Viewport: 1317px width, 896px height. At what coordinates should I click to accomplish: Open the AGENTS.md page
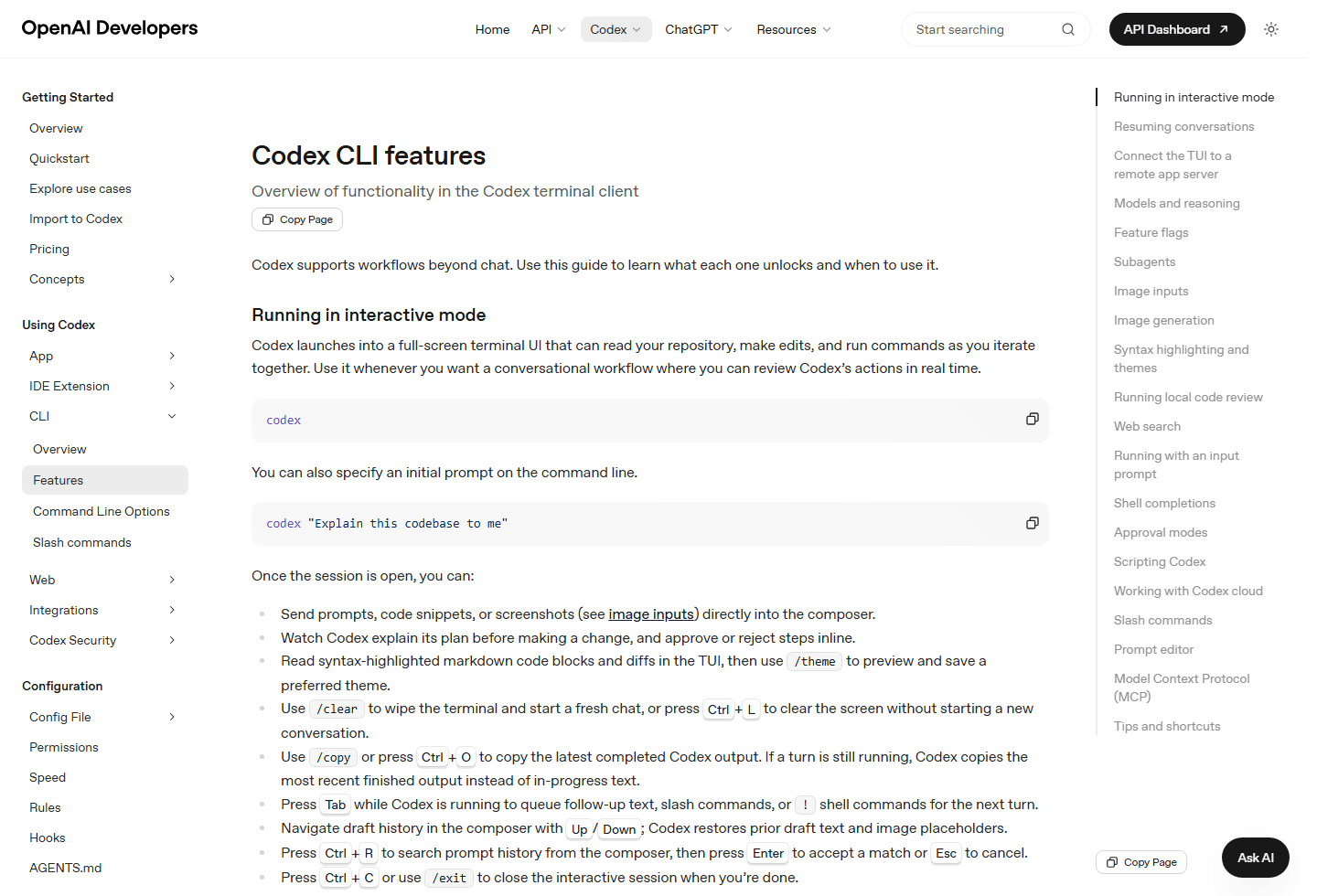click(x=66, y=868)
